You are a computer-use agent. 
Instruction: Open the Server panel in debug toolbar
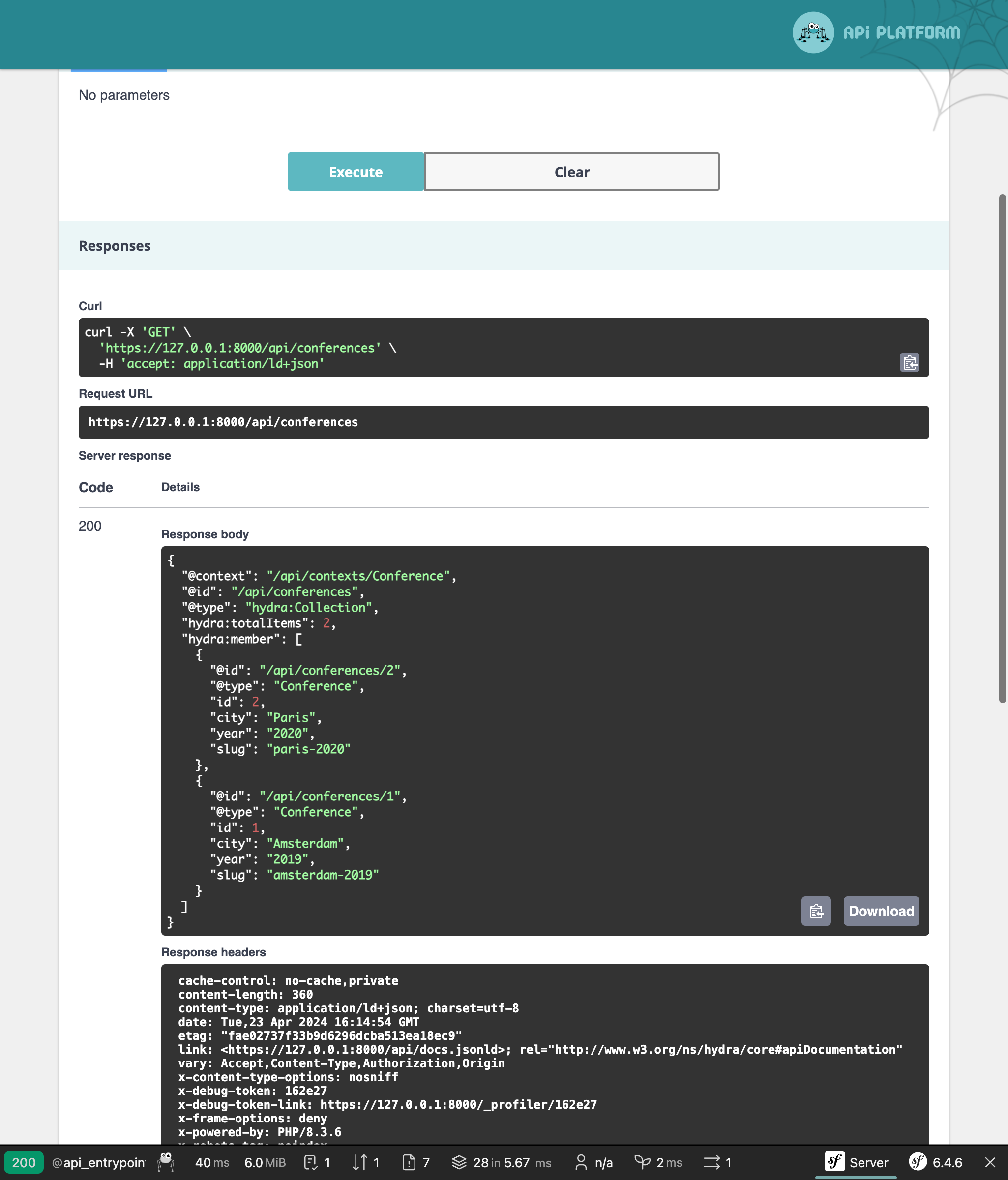[857, 1162]
